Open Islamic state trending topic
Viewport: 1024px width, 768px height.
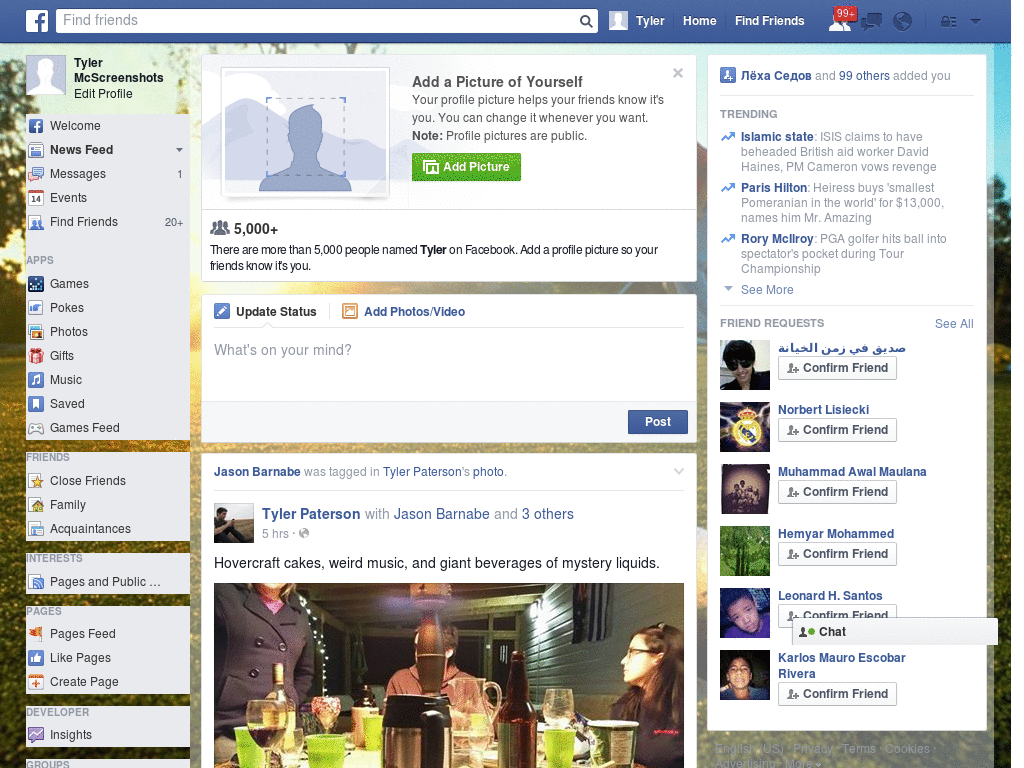[776, 136]
